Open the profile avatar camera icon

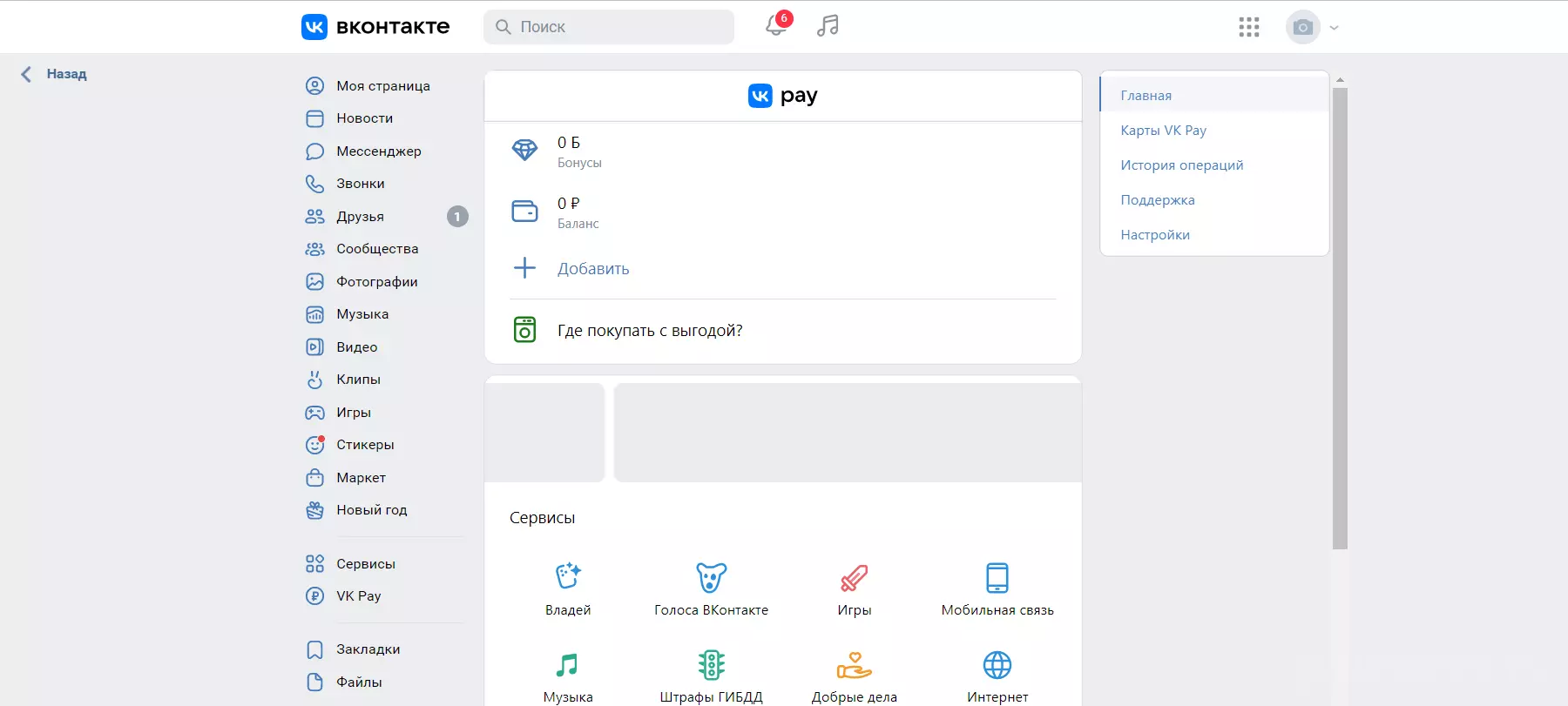tap(1303, 27)
